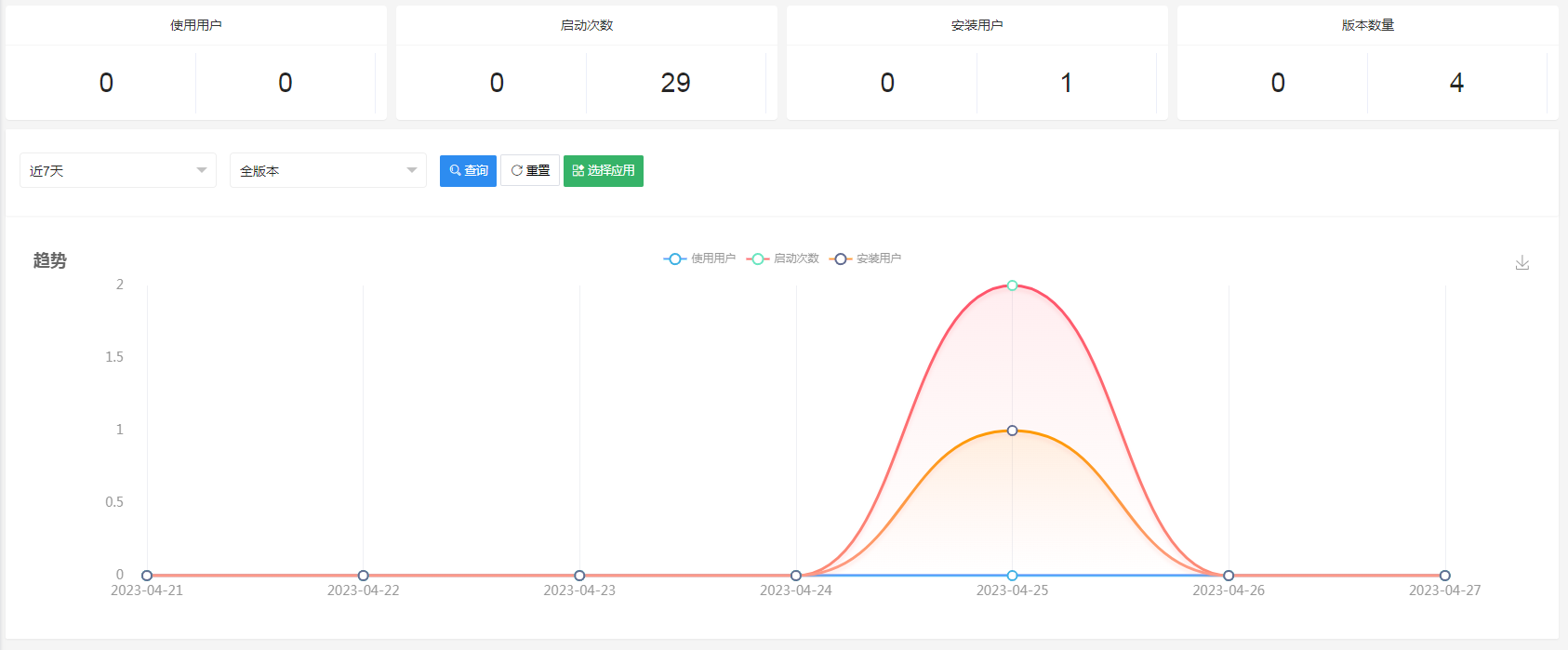Click the 安装用户 card title

pyautogui.click(x=977, y=25)
